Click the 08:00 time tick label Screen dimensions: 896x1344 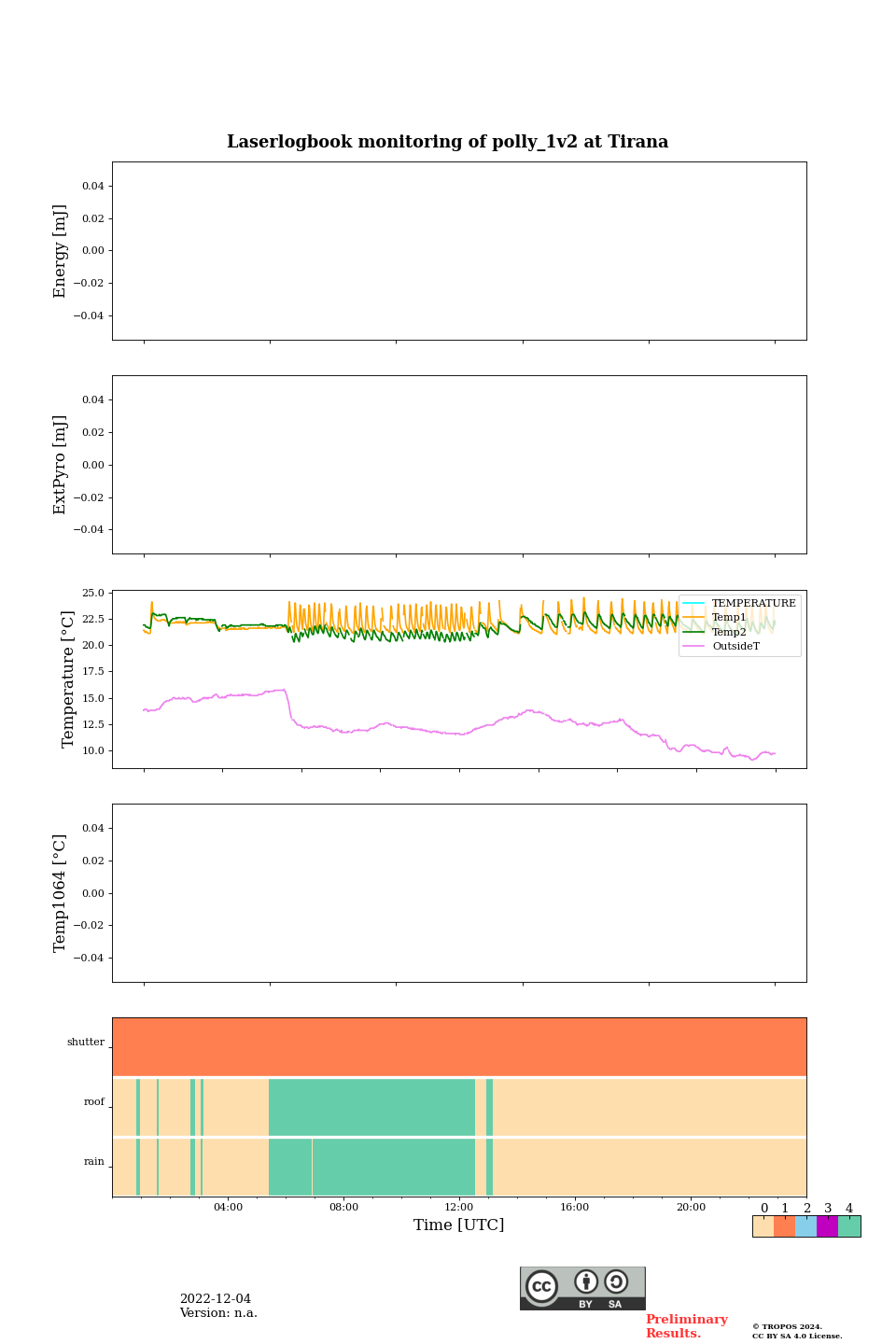[x=343, y=1208]
